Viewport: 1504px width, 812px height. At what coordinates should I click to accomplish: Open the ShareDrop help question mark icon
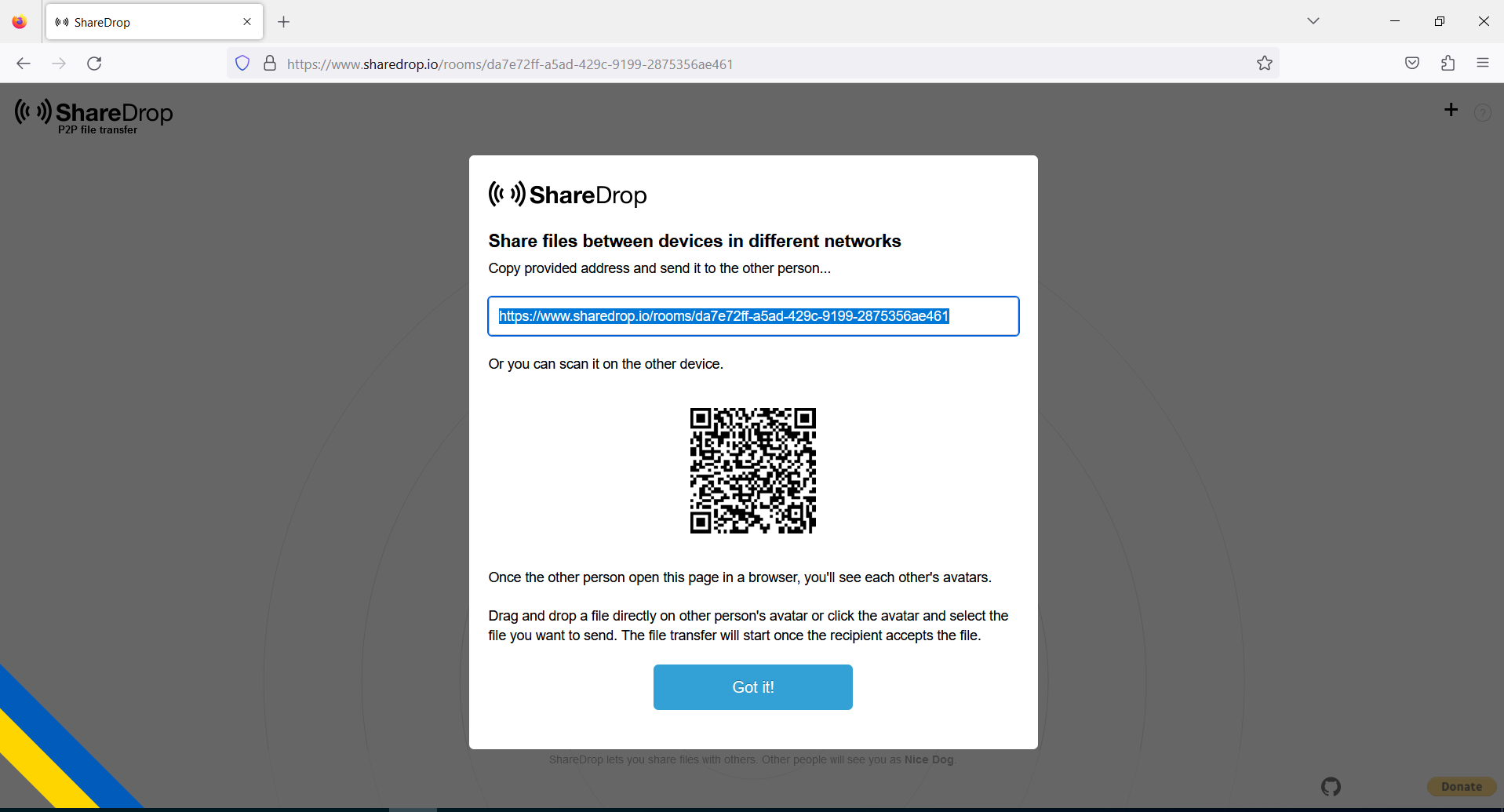(x=1481, y=113)
